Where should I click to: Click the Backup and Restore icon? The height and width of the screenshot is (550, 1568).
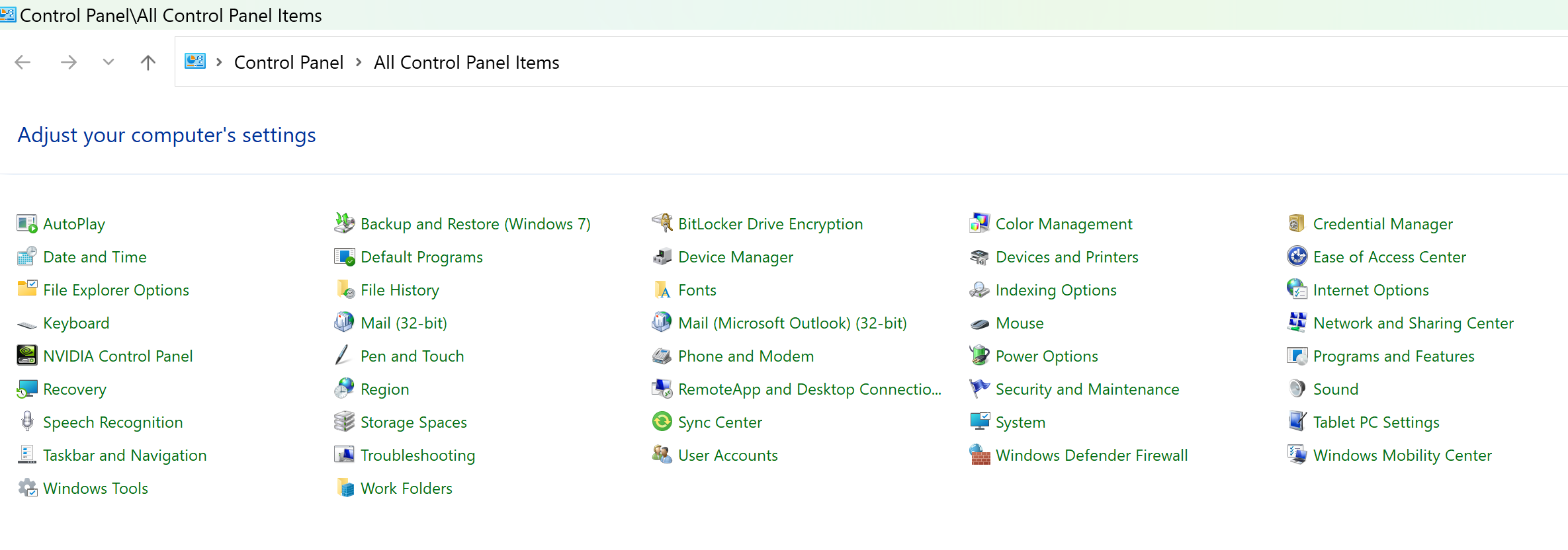345,224
